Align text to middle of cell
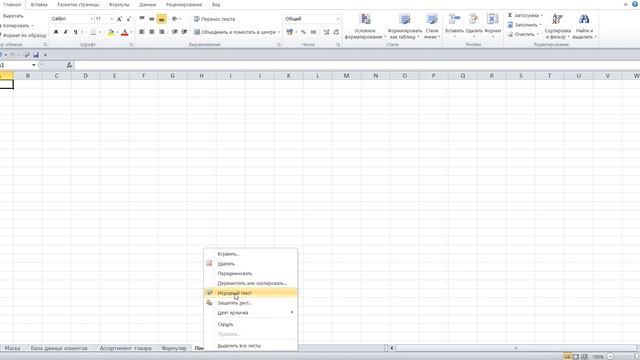The image size is (640, 360). coord(151,19)
